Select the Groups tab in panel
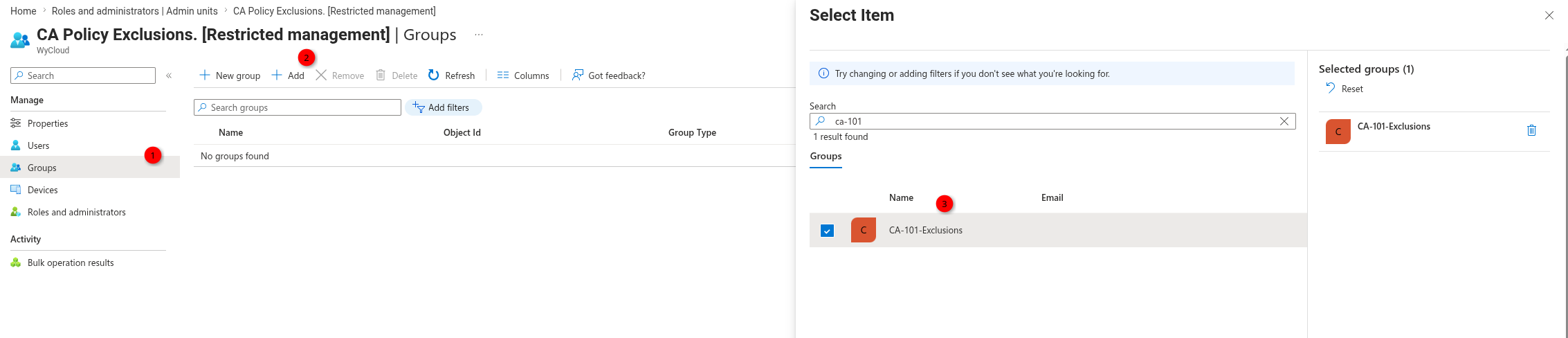The width and height of the screenshot is (1568, 338). click(x=826, y=157)
